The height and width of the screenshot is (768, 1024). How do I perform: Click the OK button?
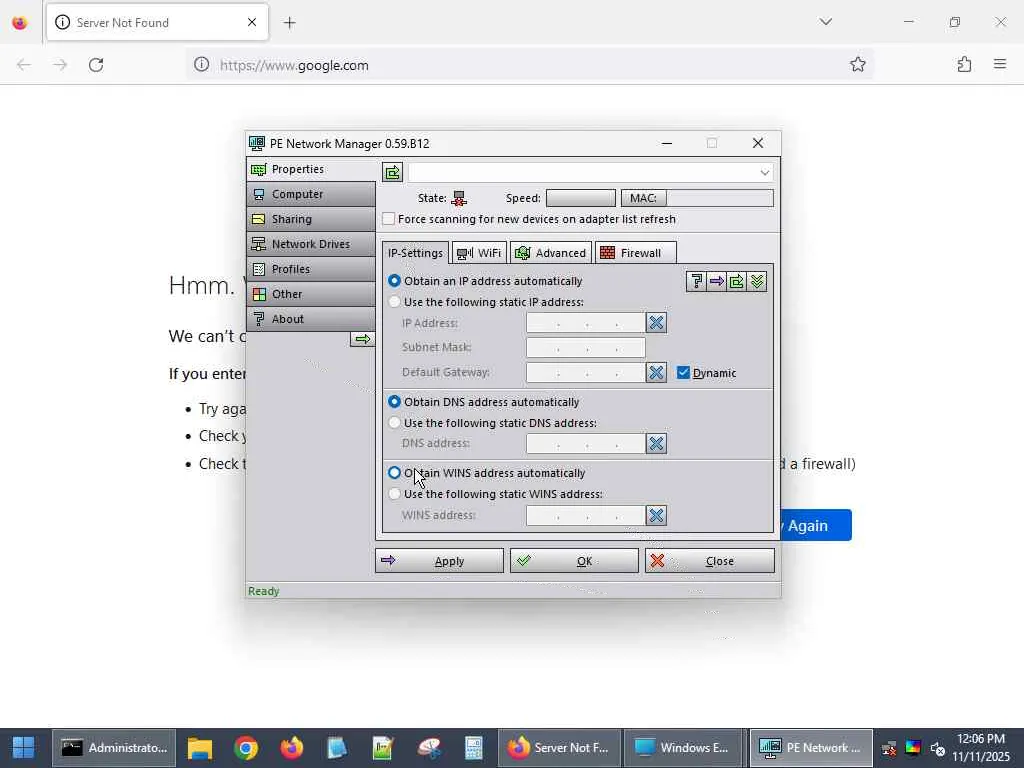(574, 561)
